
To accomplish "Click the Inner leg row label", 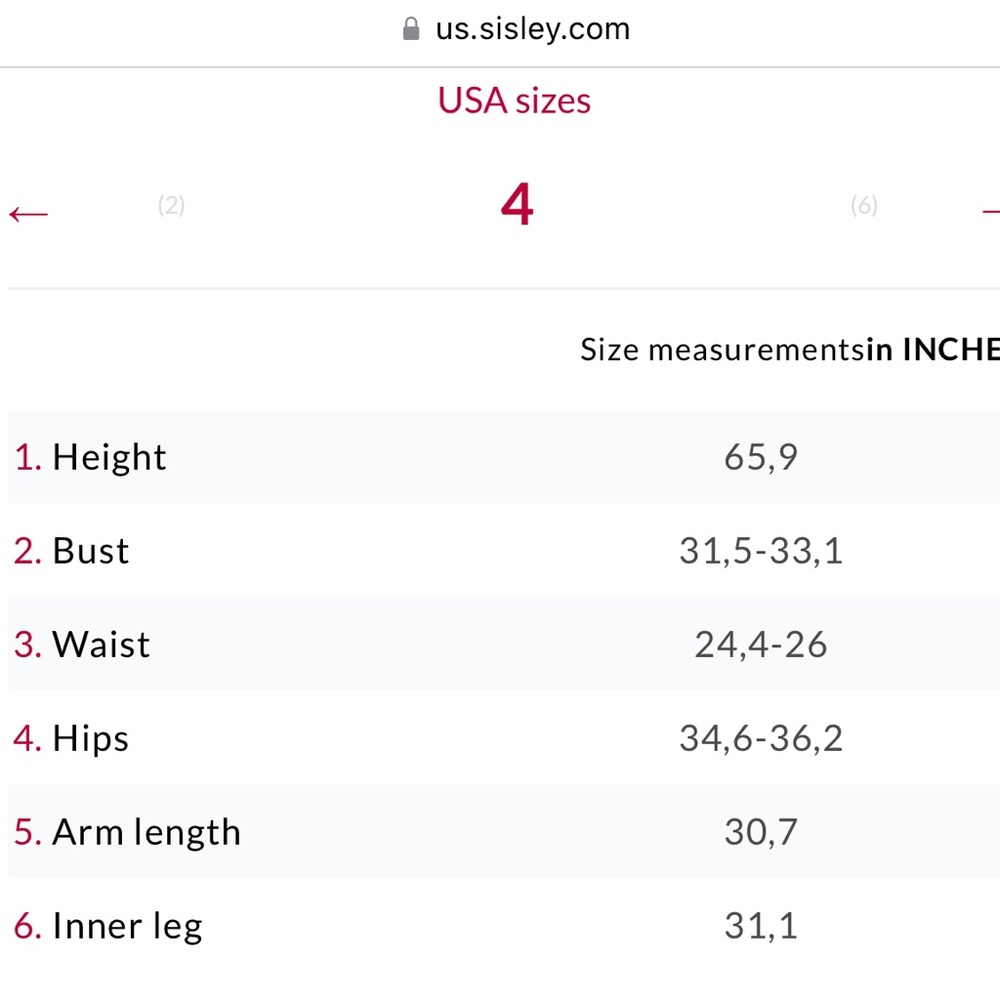I will coord(108,926).
